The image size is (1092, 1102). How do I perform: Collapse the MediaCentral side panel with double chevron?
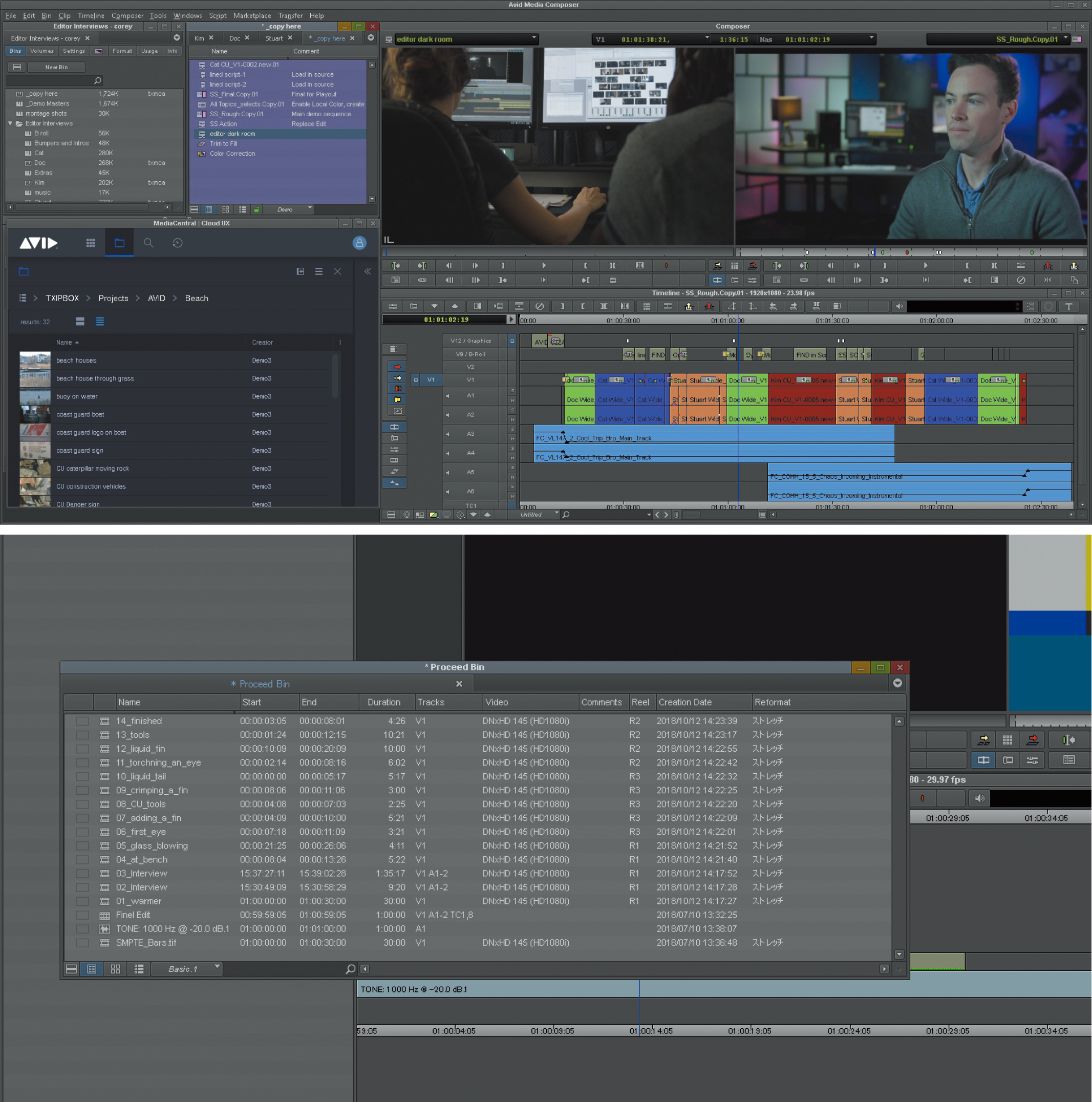[368, 271]
